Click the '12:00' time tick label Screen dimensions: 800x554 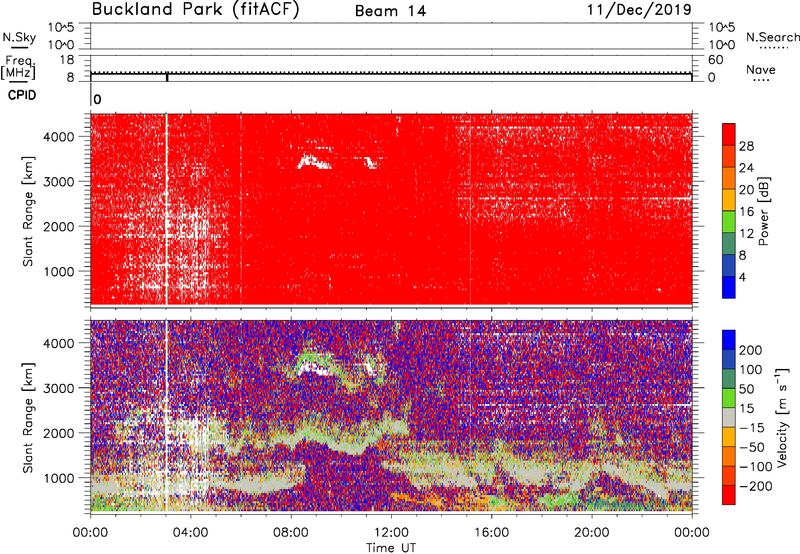coord(391,533)
